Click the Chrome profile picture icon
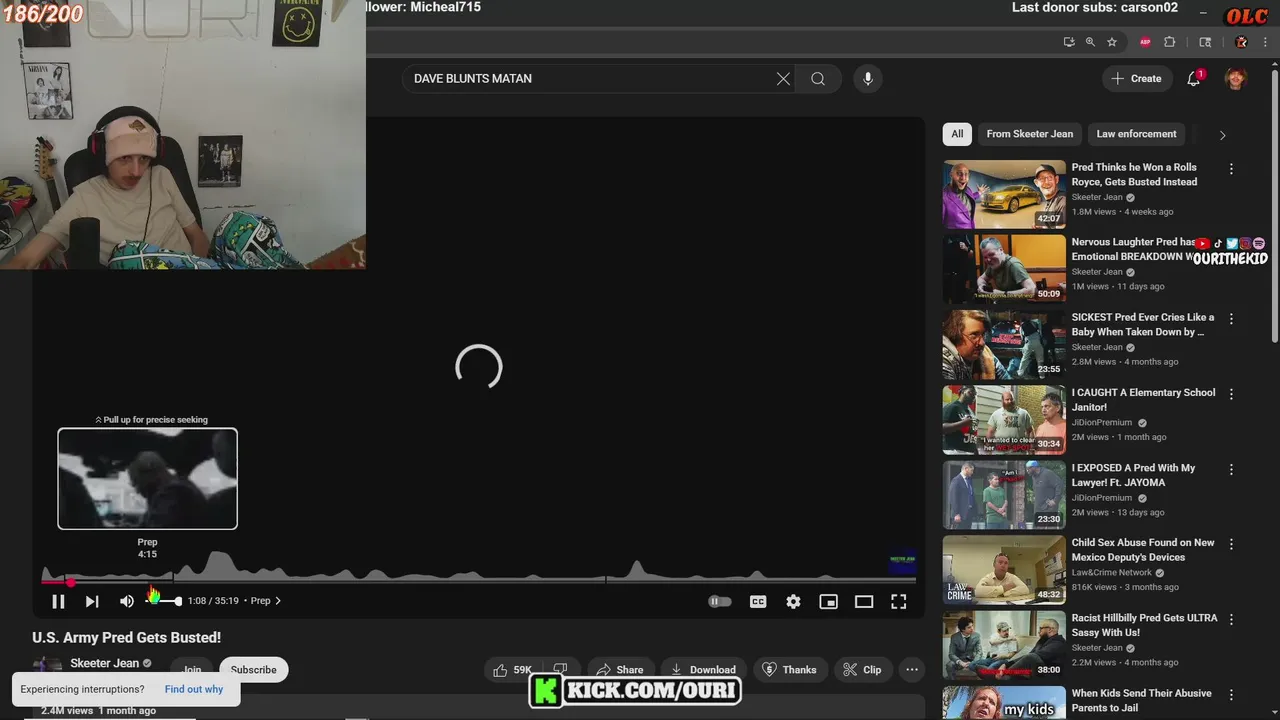 click(1241, 42)
